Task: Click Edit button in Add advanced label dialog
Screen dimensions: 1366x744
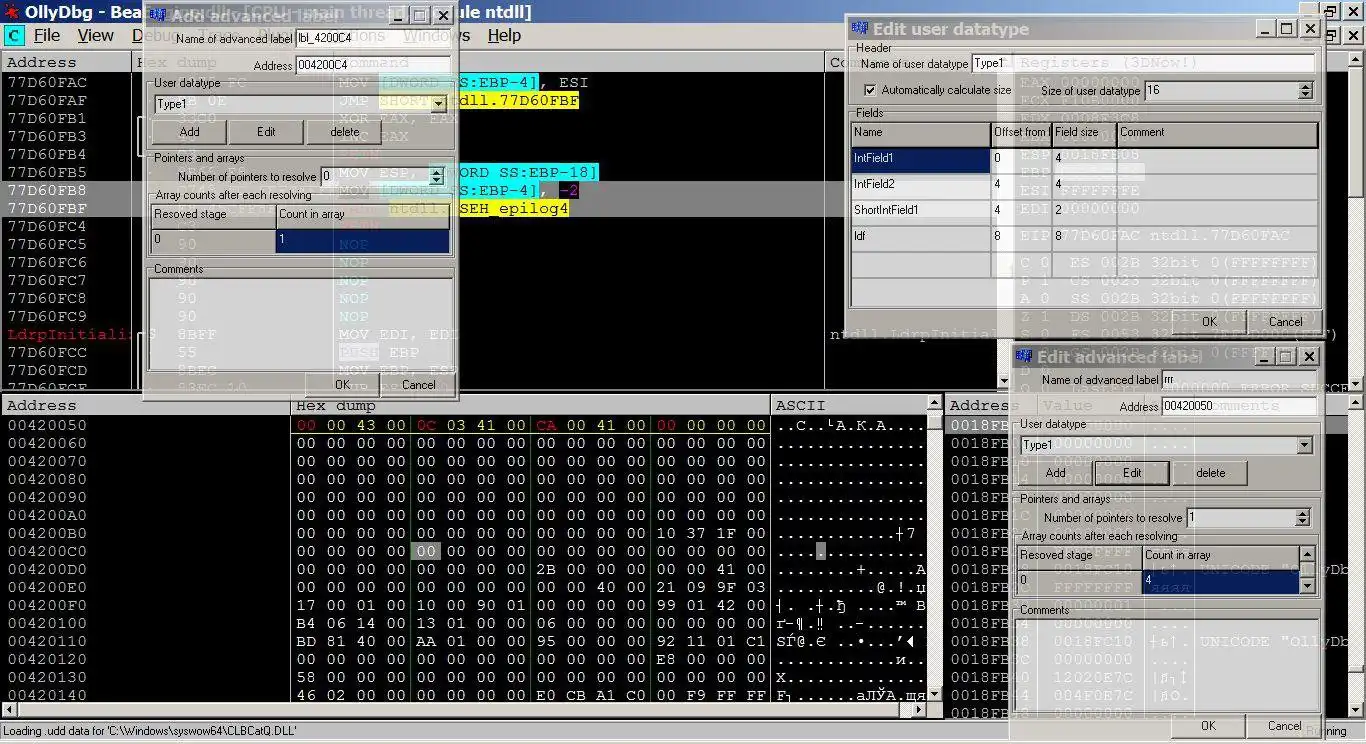Action: click(266, 132)
